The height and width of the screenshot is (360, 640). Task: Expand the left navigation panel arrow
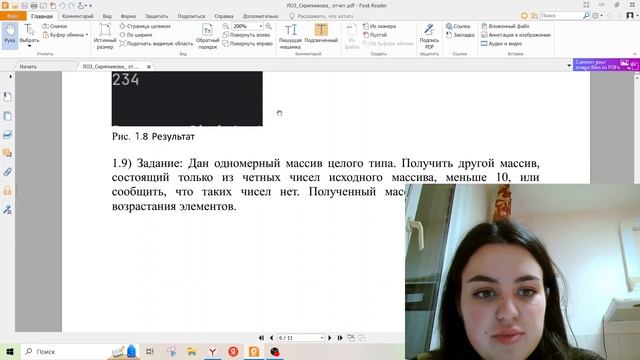click(10, 77)
